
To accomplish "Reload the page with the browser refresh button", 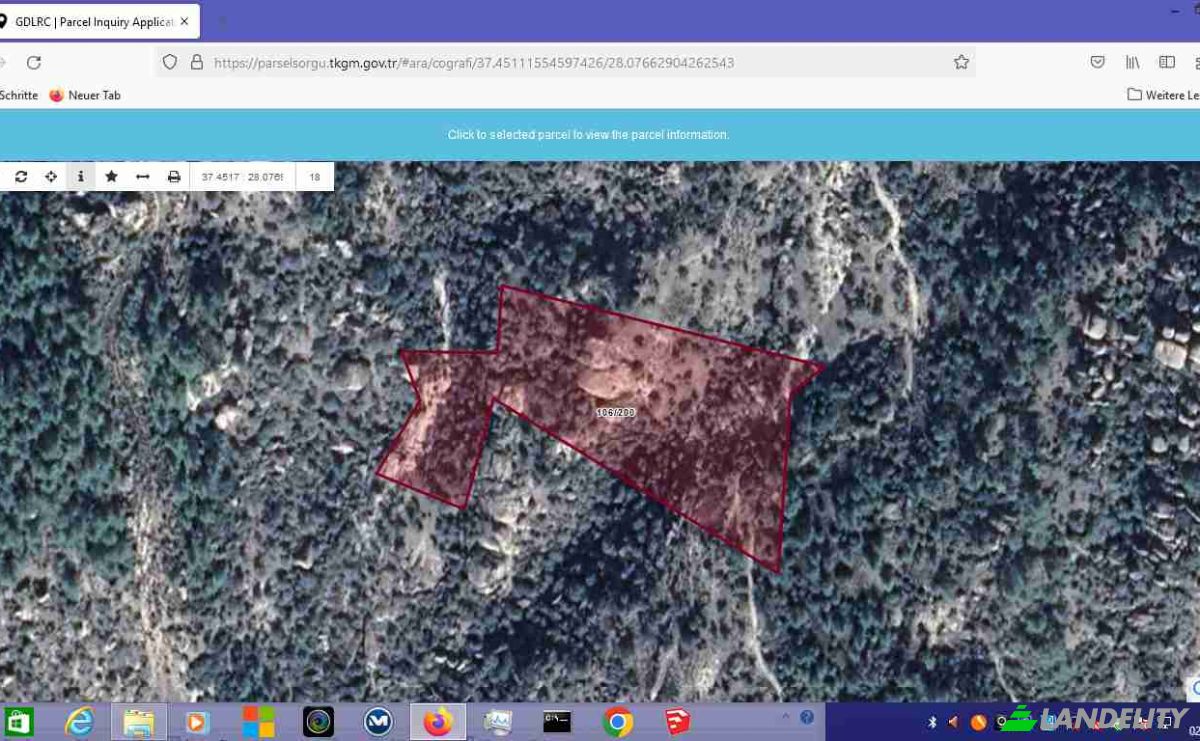I will pos(34,62).
